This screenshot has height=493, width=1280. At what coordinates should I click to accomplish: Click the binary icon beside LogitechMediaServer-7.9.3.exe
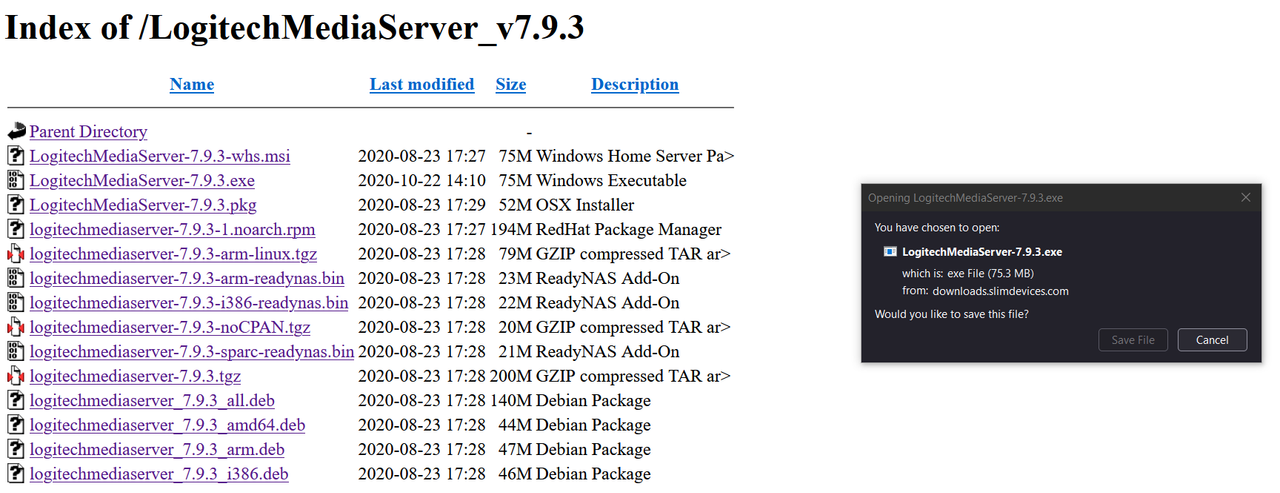click(16, 180)
